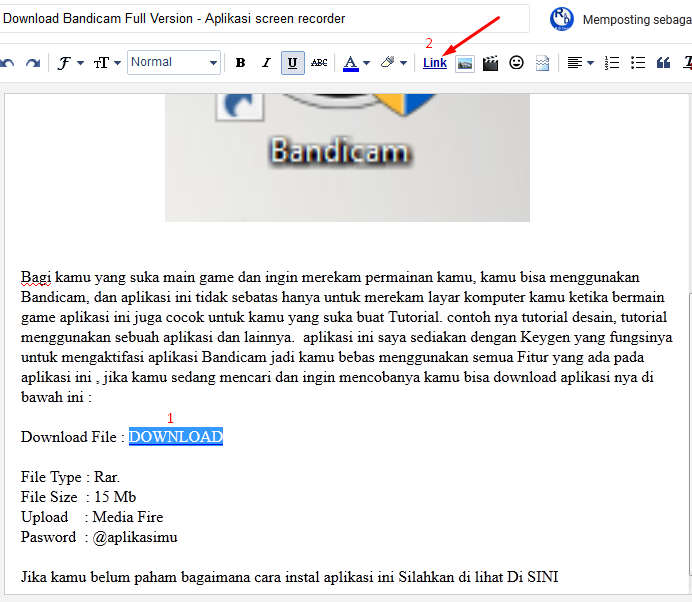Screen dimensions: 692x602
Task: Click the 'Download File :' label text
Action: coord(73,436)
